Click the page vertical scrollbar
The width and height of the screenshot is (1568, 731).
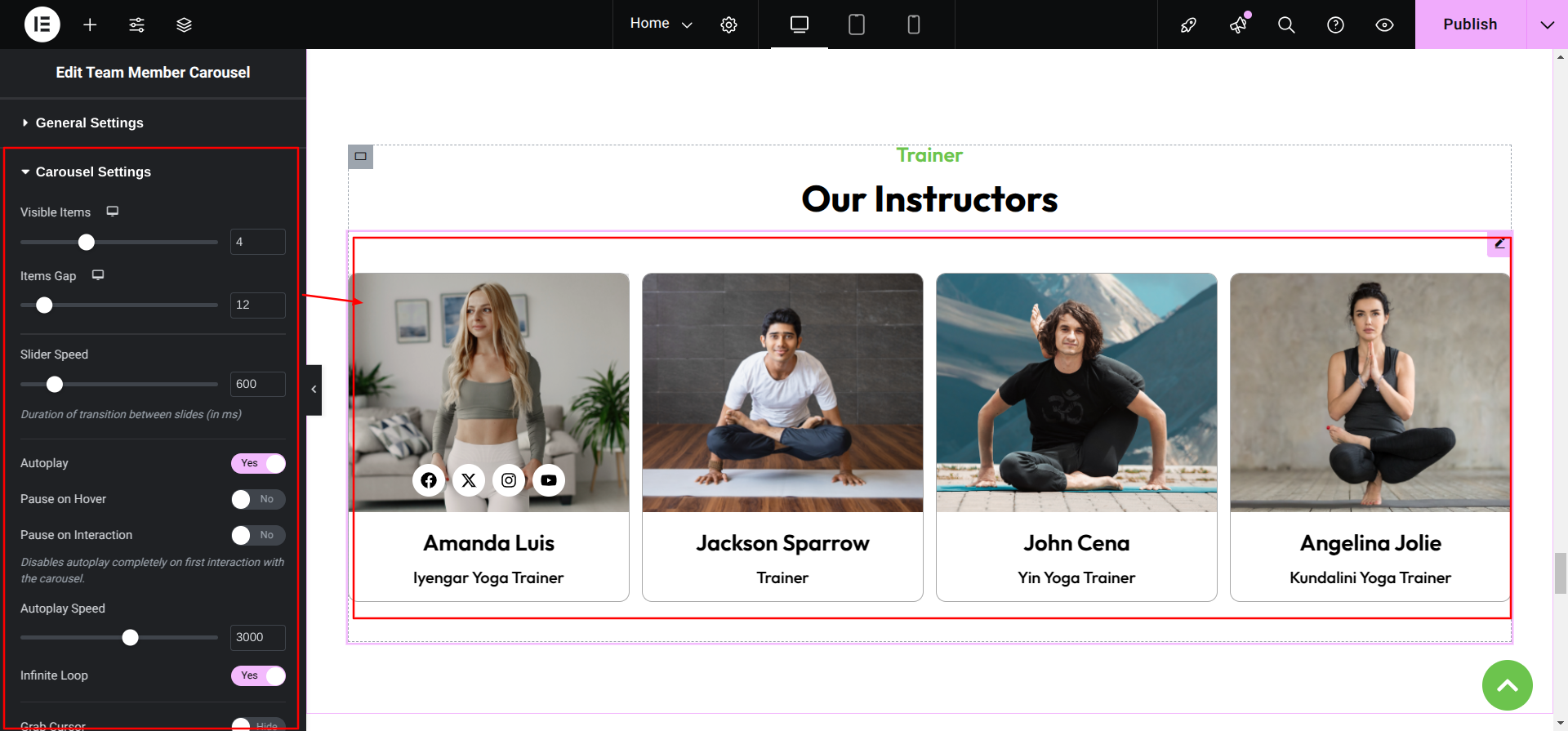click(1561, 573)
